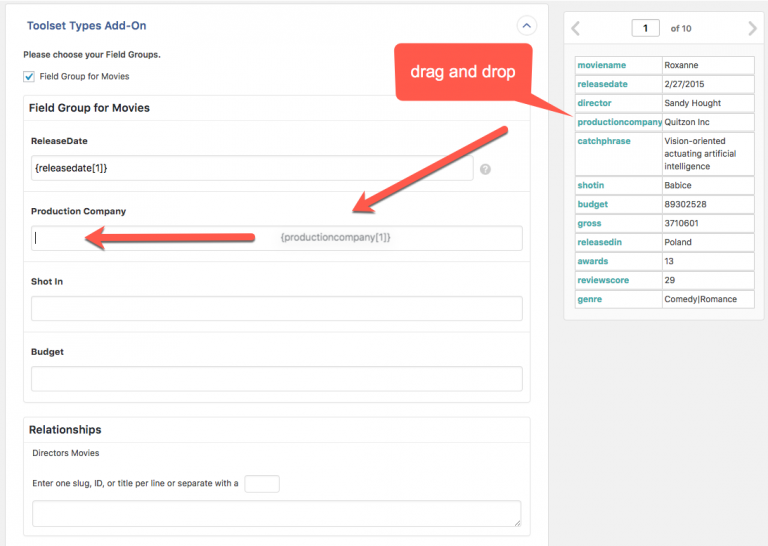
Task: Open the Toolset Types Add-On heading
Action: click(87, 26)
